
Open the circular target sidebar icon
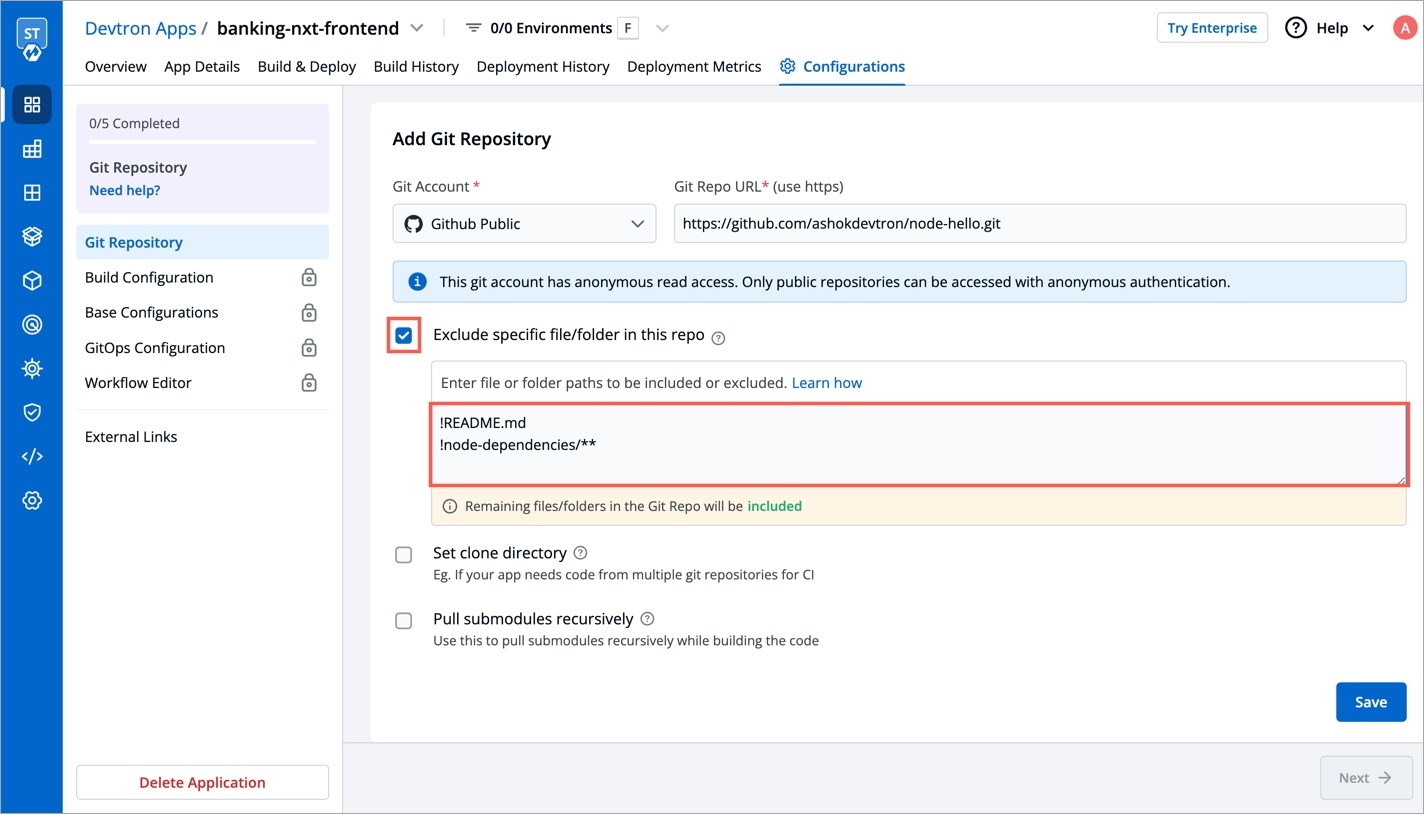[32, 325]
